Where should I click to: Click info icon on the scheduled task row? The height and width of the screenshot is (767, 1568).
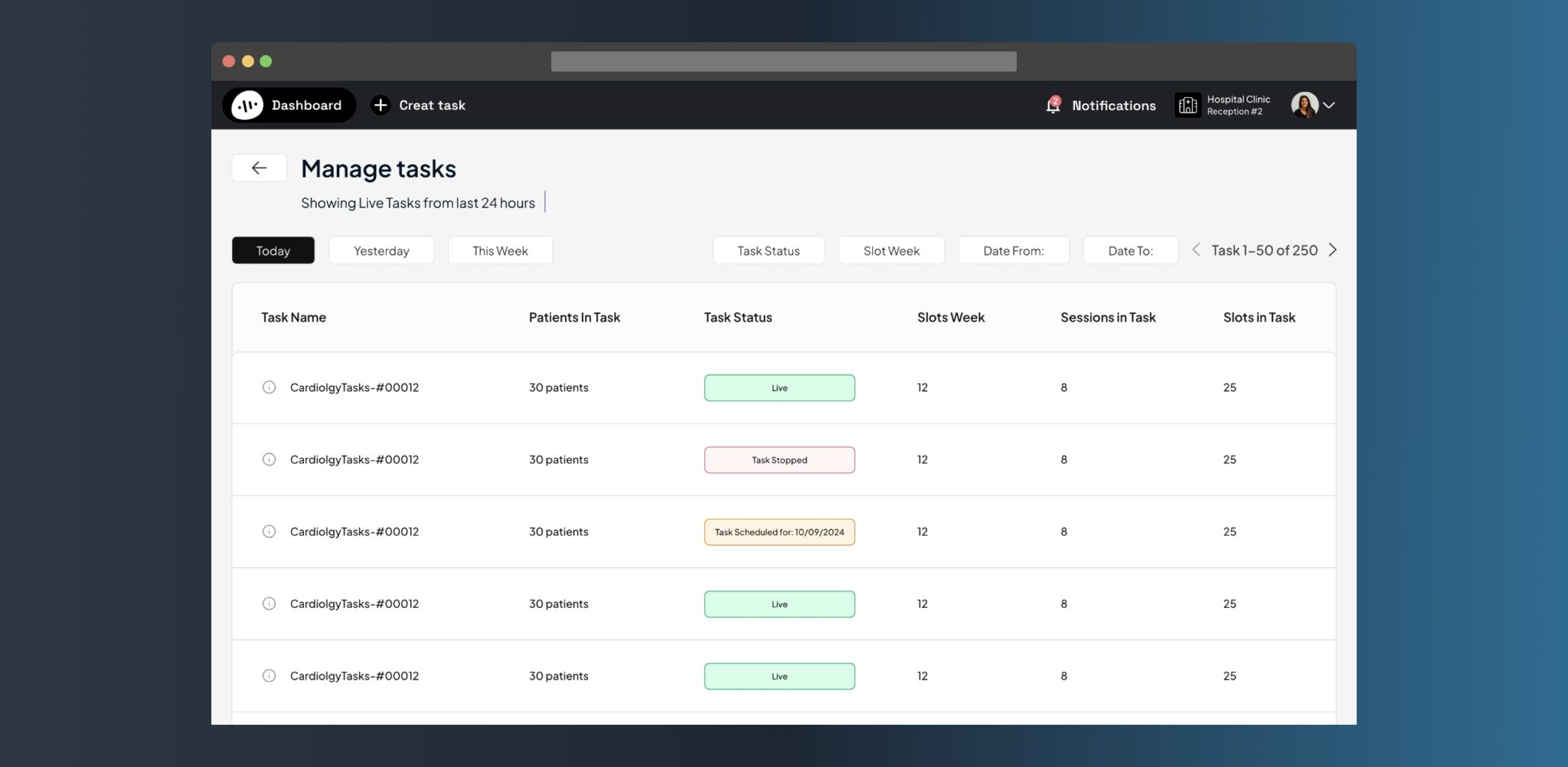[269, 531]
